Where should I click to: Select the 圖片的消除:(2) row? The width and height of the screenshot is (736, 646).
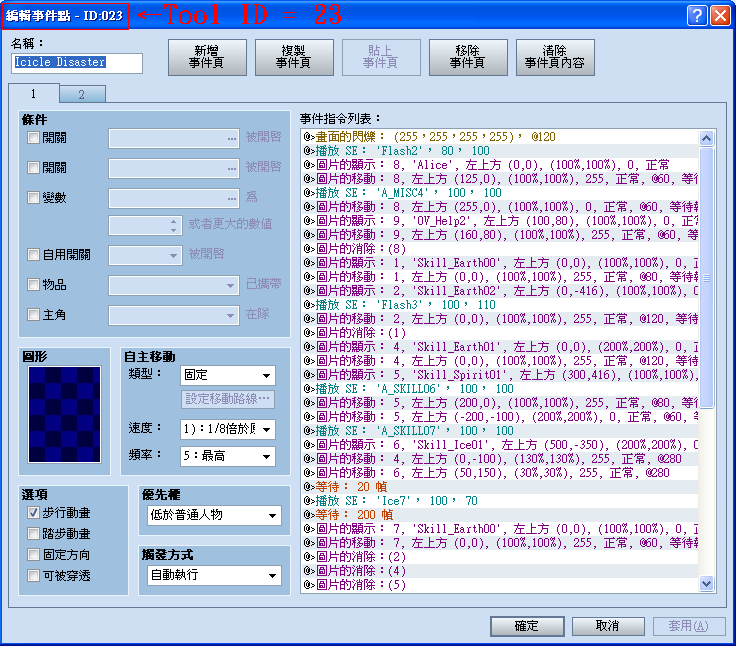(499, 557)
